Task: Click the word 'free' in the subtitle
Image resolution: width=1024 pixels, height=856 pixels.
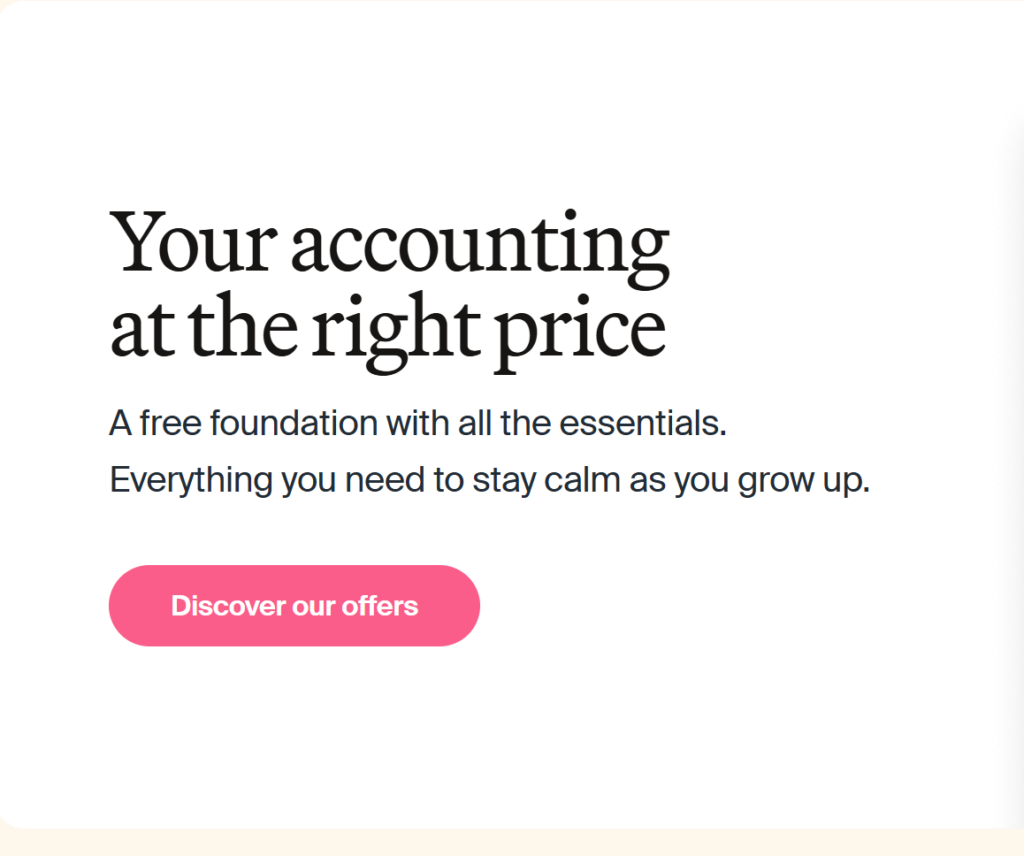Action: click(170, 423)
